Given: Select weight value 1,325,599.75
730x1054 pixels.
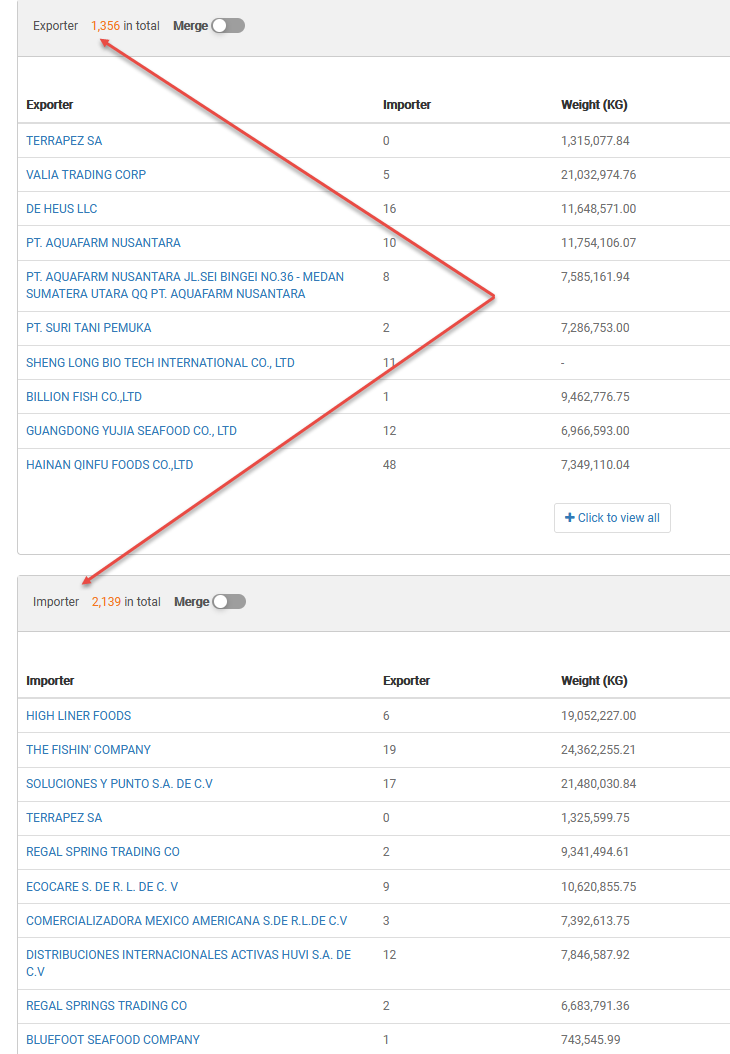Looking at the screenshot, I should [596, 818].
